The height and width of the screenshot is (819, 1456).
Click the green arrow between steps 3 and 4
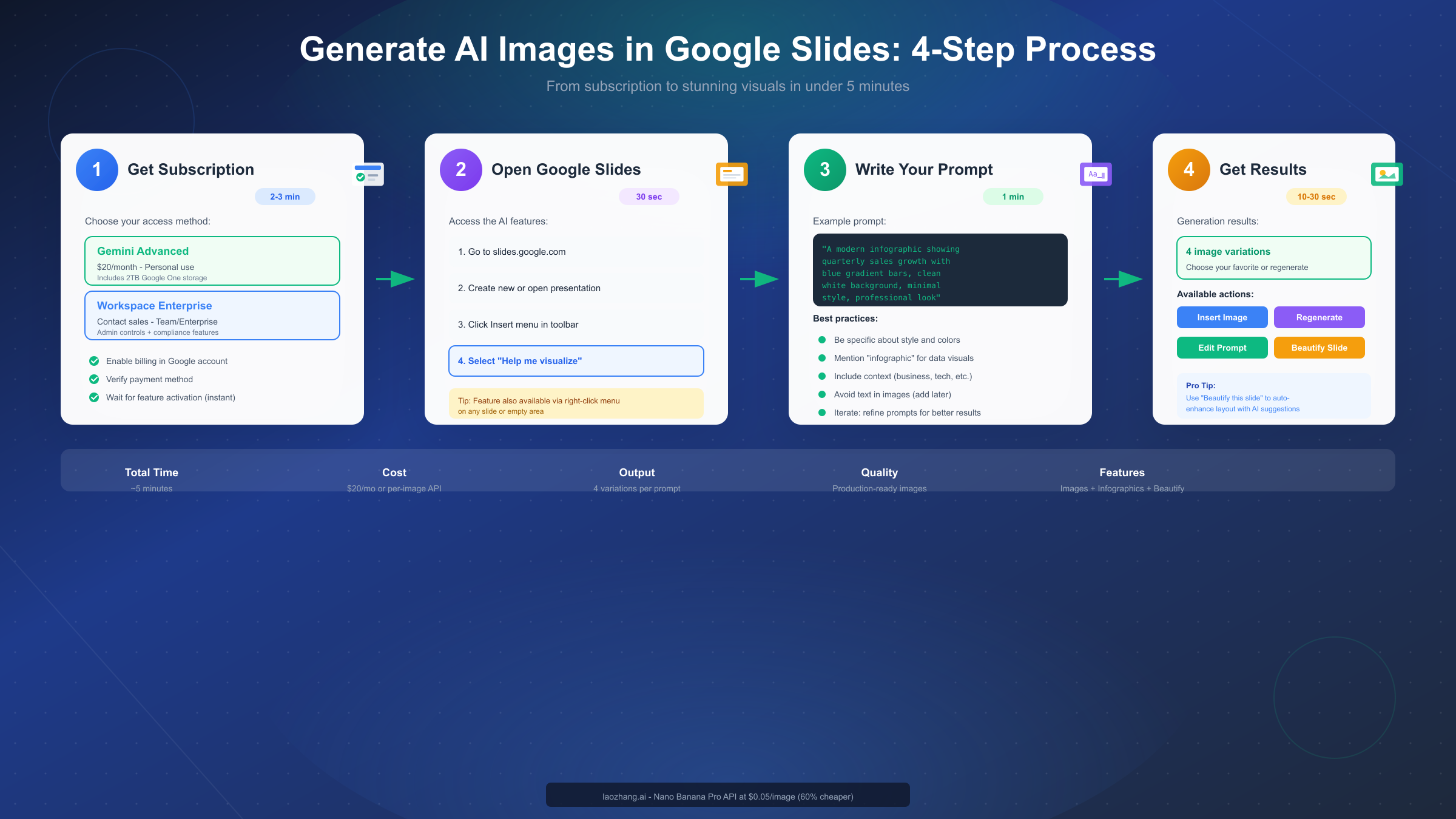pyautogui.click(x=1122, y=279)
